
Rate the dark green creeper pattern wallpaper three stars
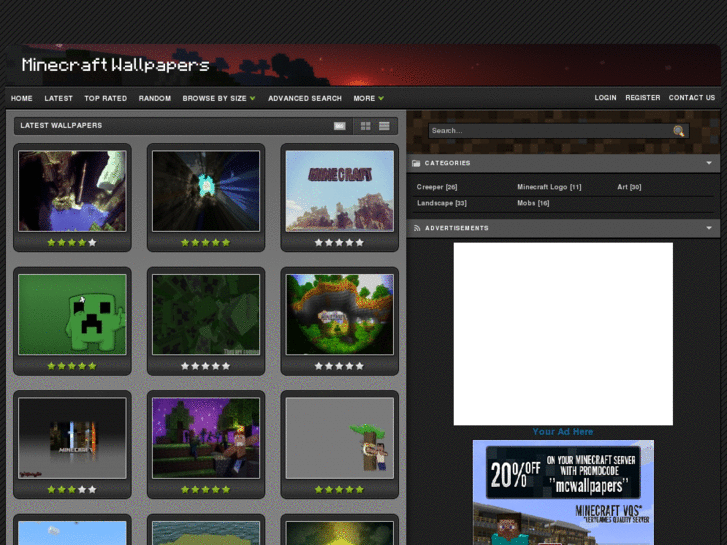205,366
